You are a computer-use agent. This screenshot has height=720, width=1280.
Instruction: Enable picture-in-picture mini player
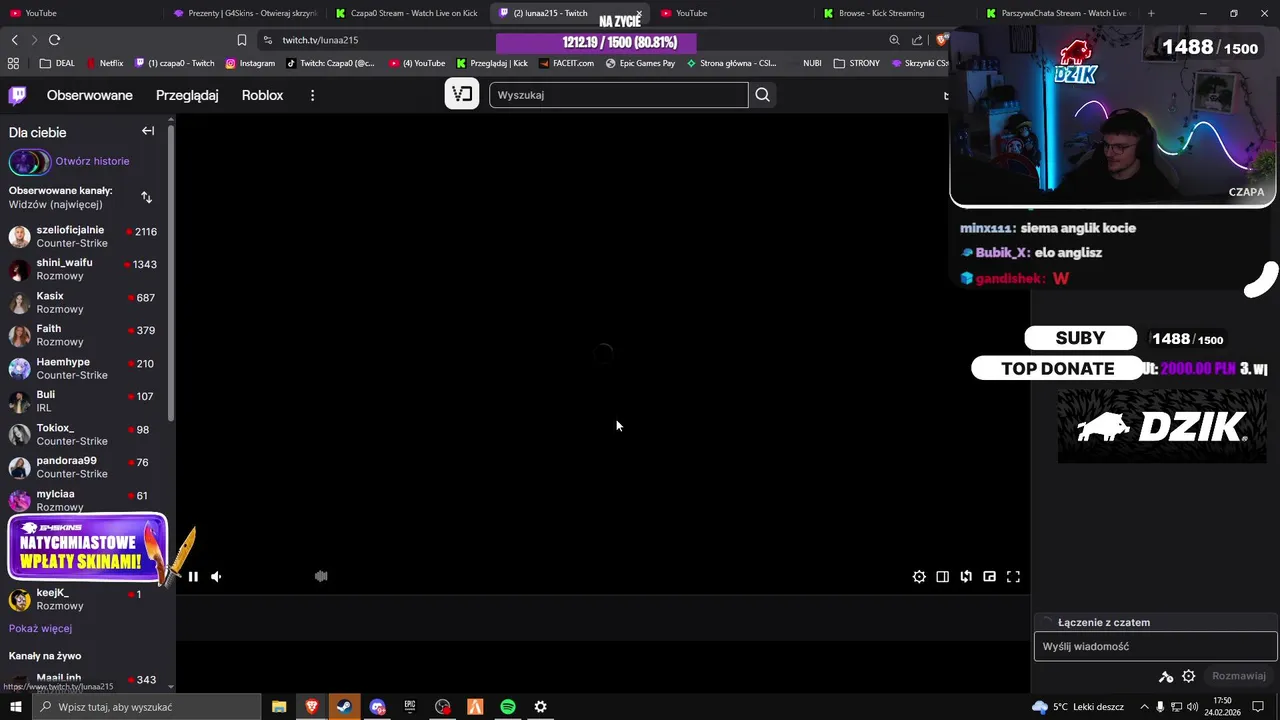989,576
